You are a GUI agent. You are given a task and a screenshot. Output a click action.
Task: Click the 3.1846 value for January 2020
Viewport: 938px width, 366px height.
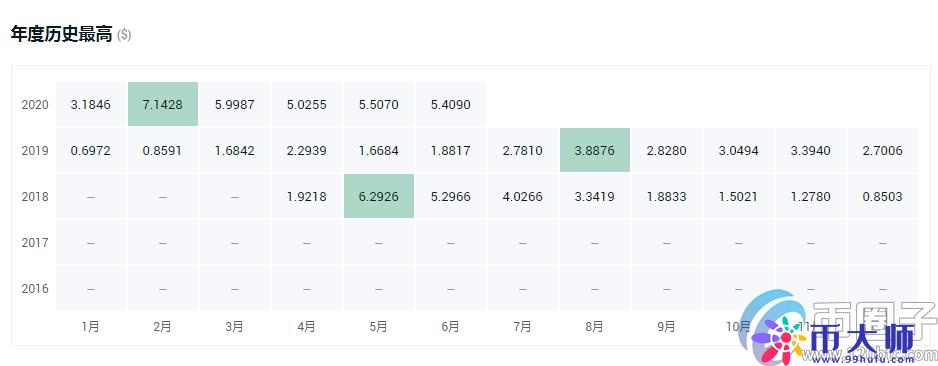point(91,104)
